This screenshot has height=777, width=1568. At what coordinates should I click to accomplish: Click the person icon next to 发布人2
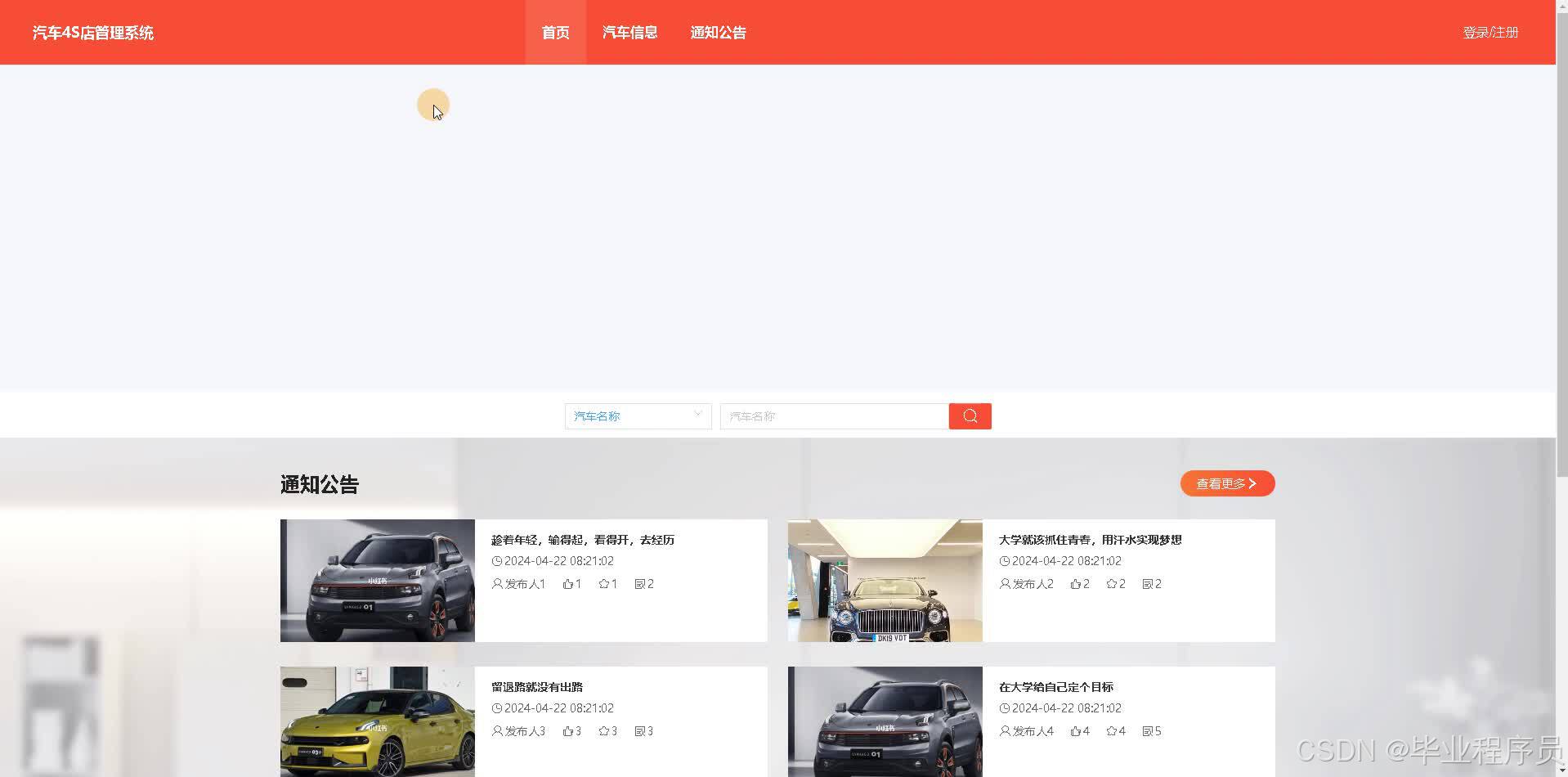(x=1004, y=583)
